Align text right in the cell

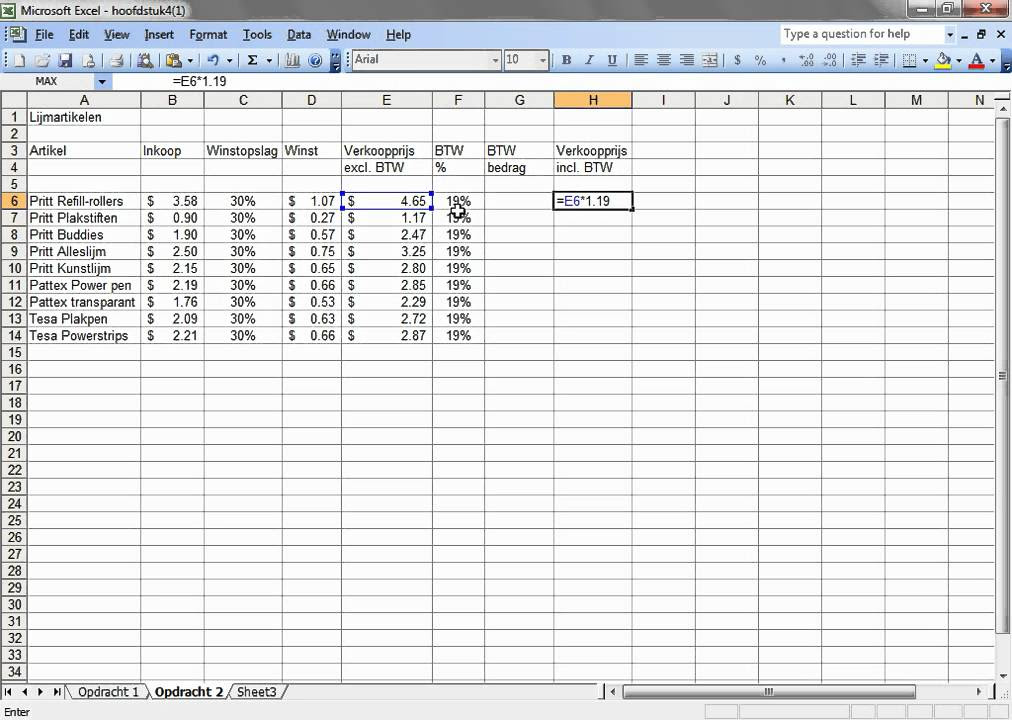point(687,60)
